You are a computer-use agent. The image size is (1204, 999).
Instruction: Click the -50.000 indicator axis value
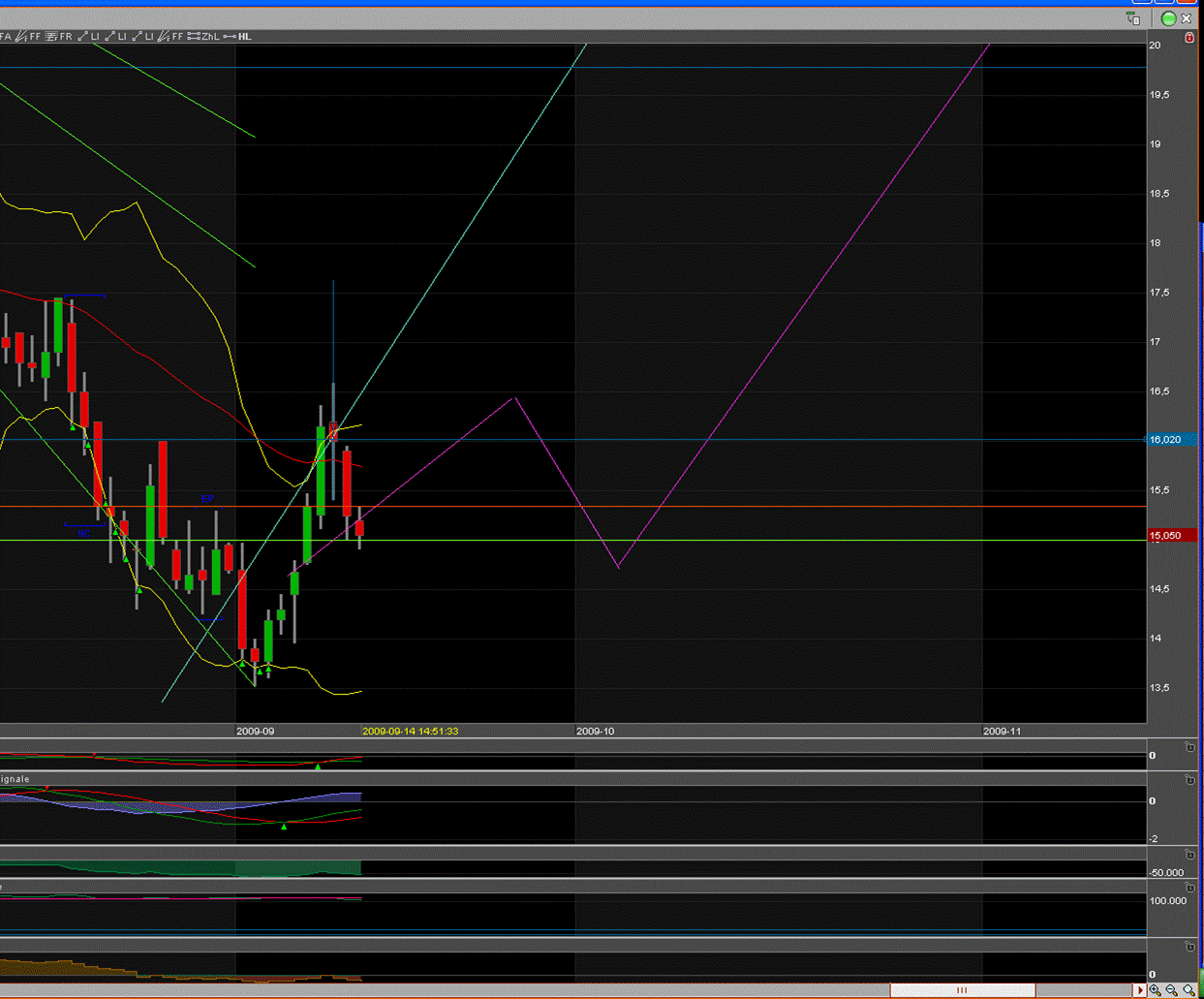point(1167,873)
